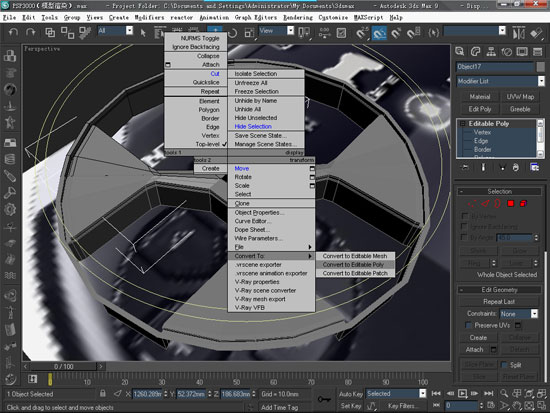550x413 pixels.
Task: Click the Zoom viewport magnifier icon
Action: 504,393
